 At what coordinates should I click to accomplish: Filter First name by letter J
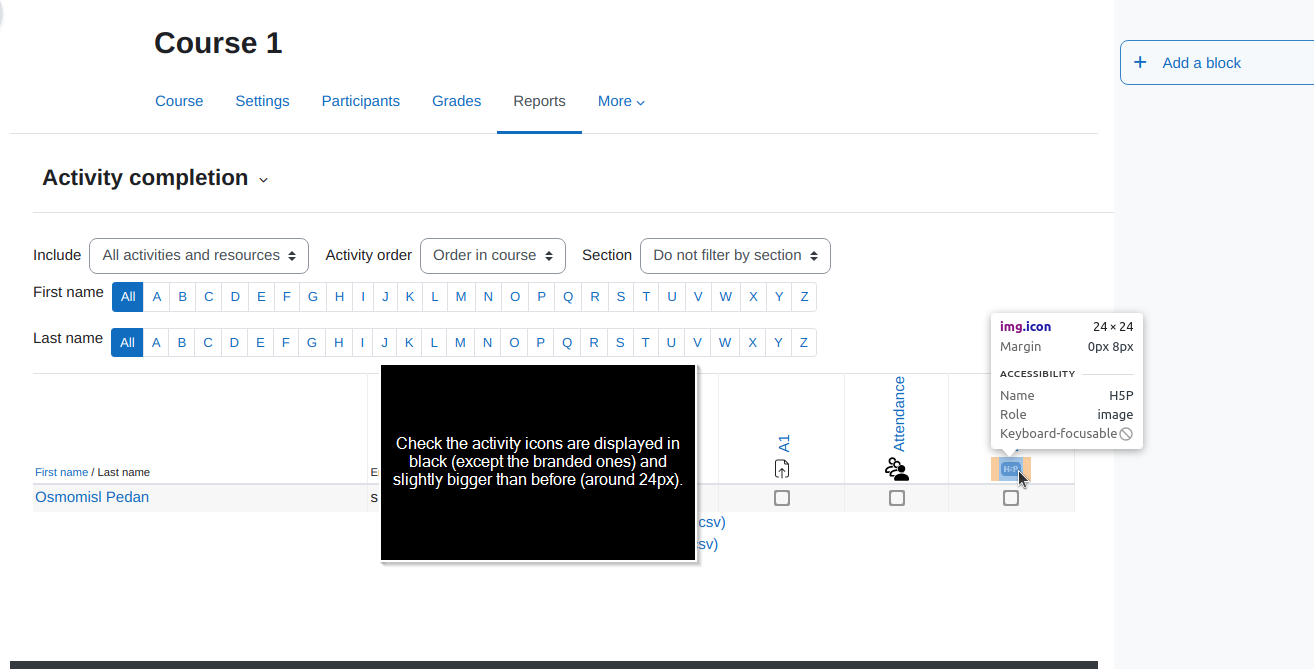pyautogui.click(x=385, y=297)
